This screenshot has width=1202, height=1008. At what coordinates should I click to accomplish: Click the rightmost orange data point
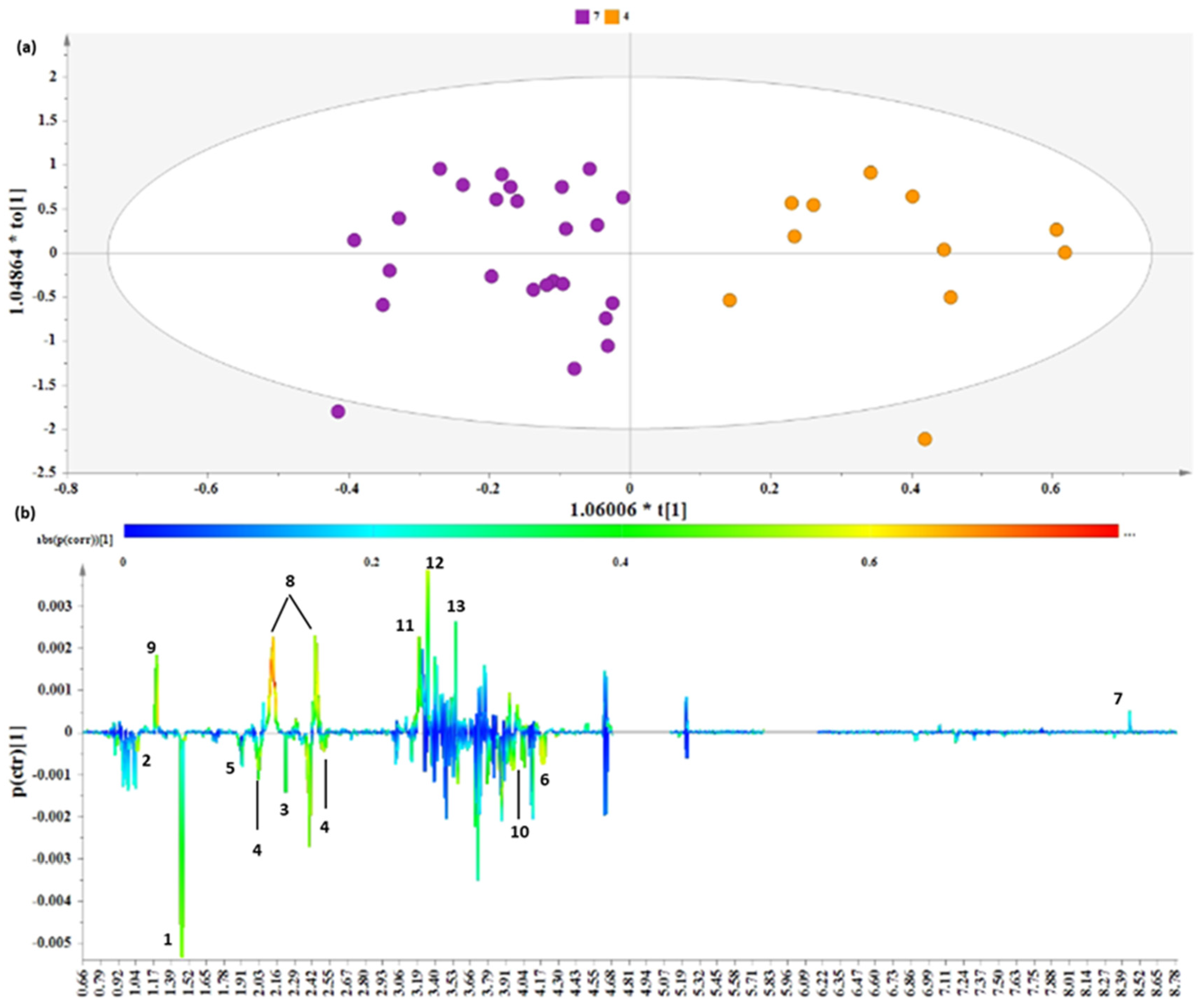point(1065,252)
